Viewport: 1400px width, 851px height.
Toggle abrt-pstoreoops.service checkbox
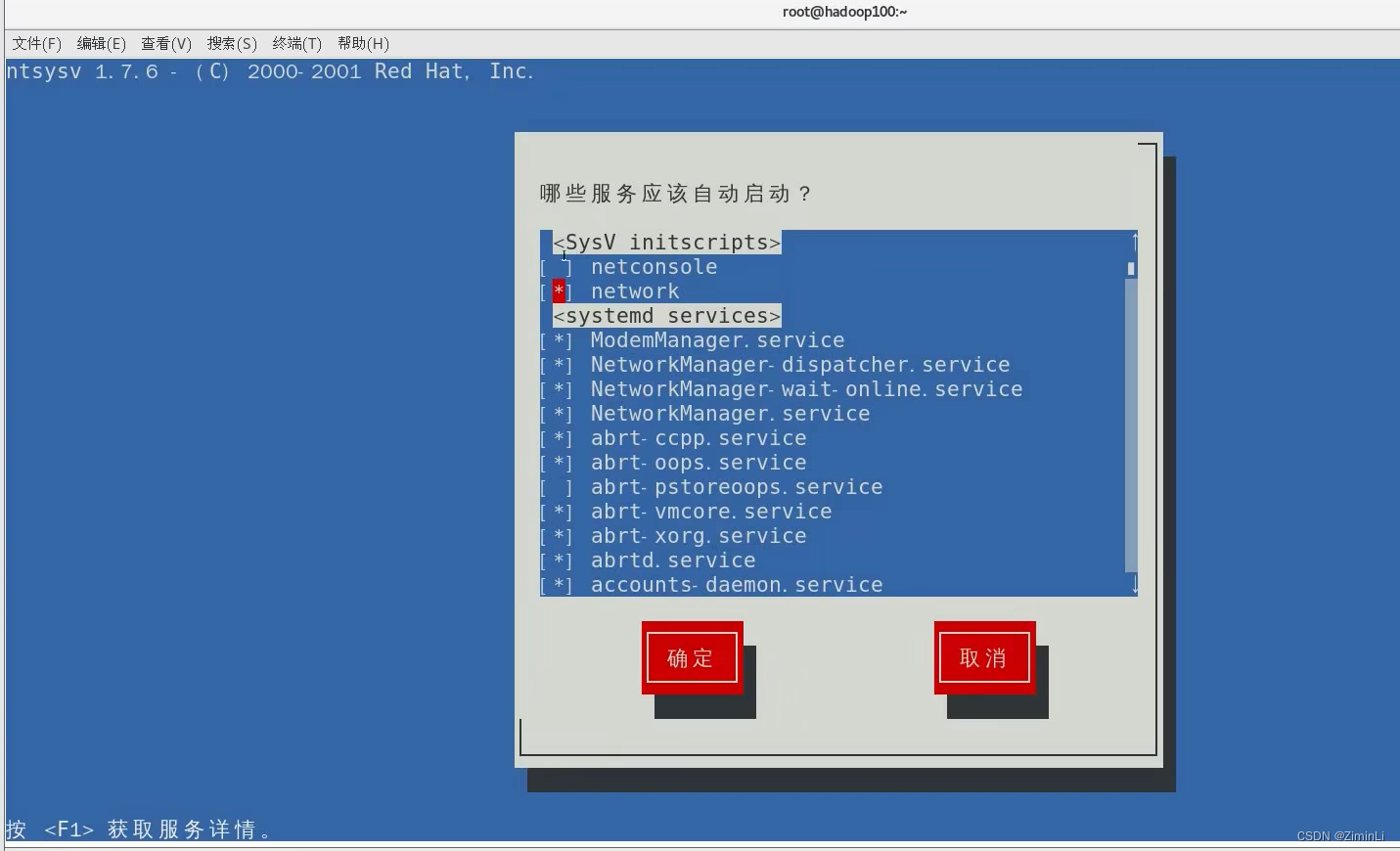tap(558, 487)
